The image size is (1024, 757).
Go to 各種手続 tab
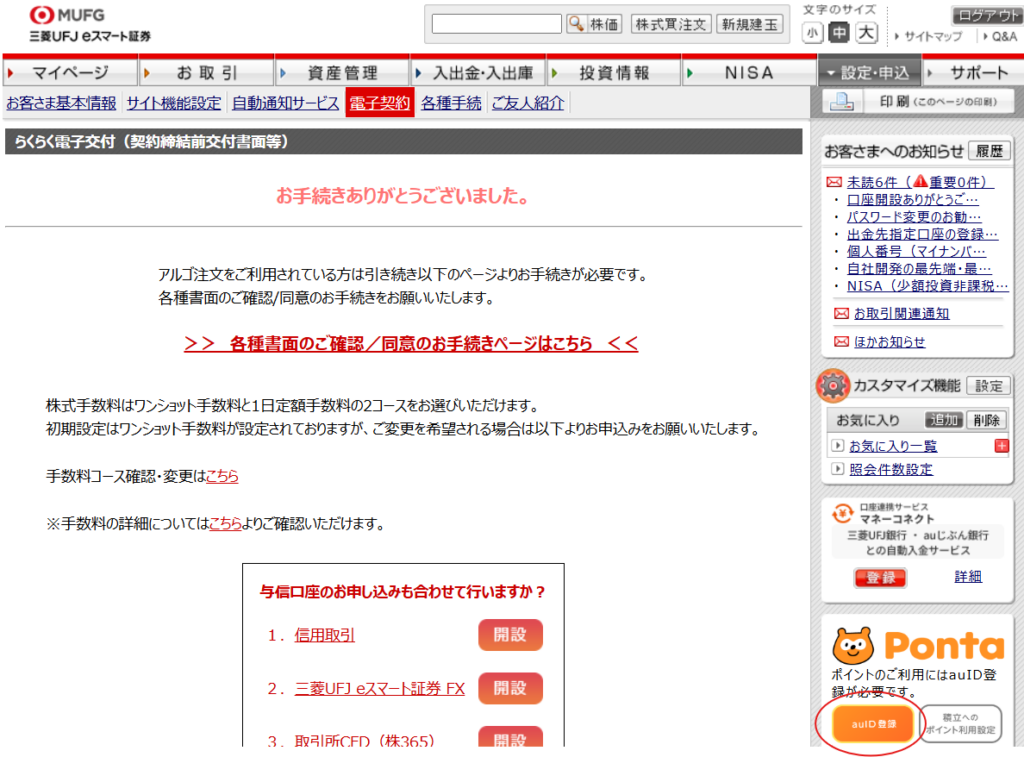tap(451, 103)
